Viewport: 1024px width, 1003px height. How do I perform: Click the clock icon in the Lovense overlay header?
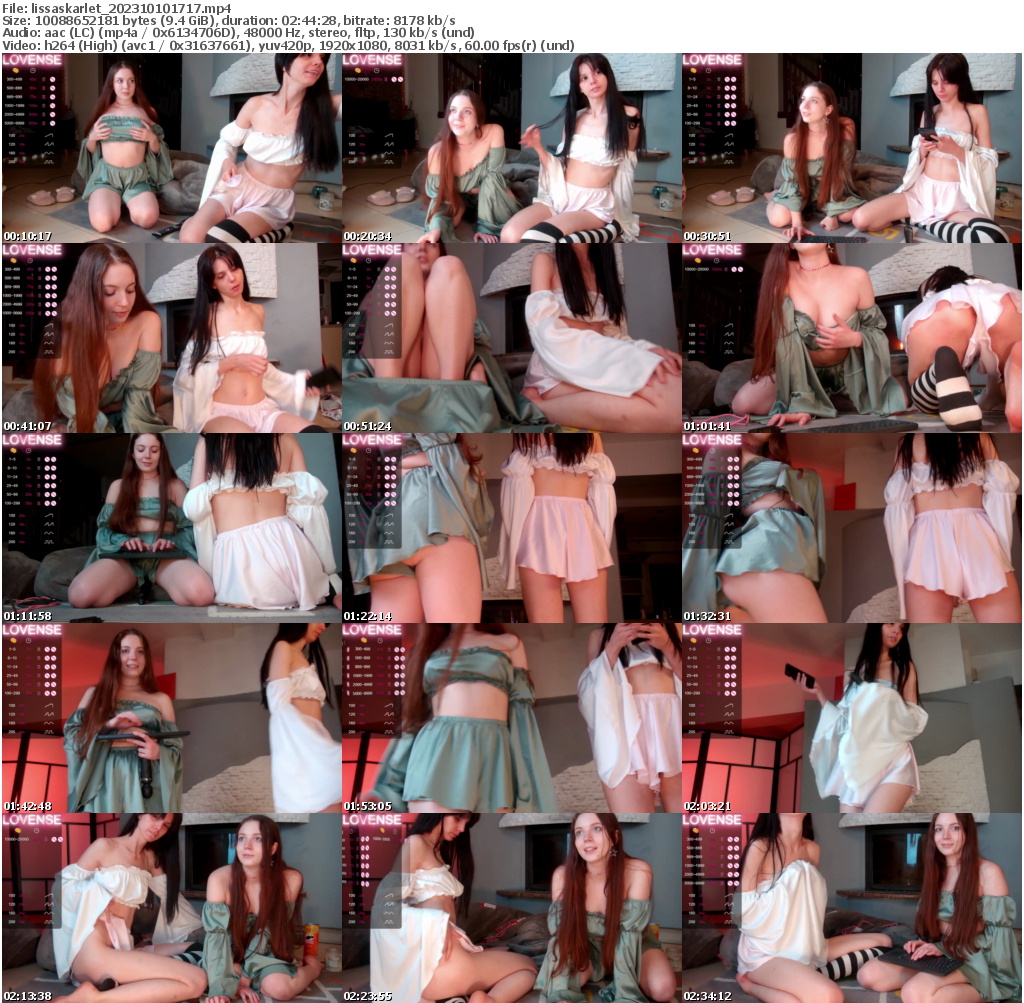33,70
